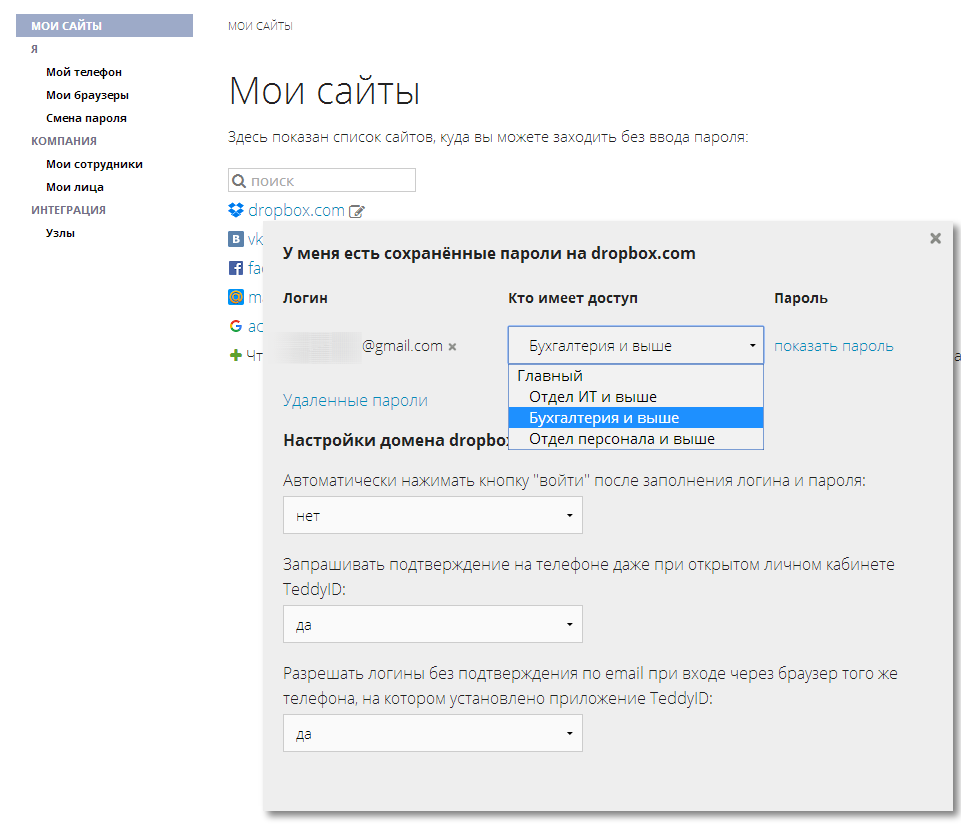Open the 'Удаленные пароли' link
This screenshot has height=835, width=961.
355,400
